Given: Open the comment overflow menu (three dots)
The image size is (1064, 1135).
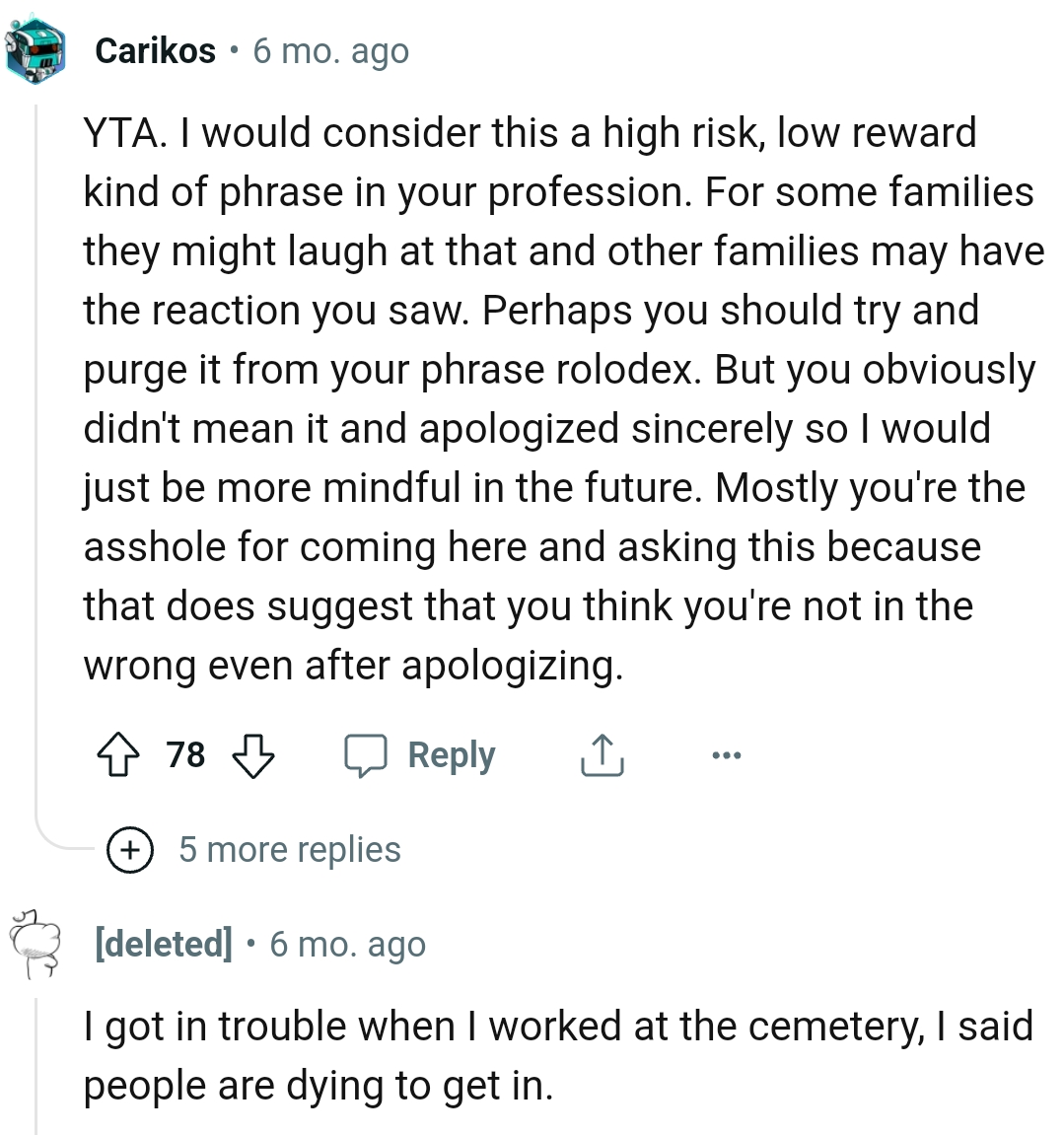Looking at the screenshot, I should click(x=726, y=755).
